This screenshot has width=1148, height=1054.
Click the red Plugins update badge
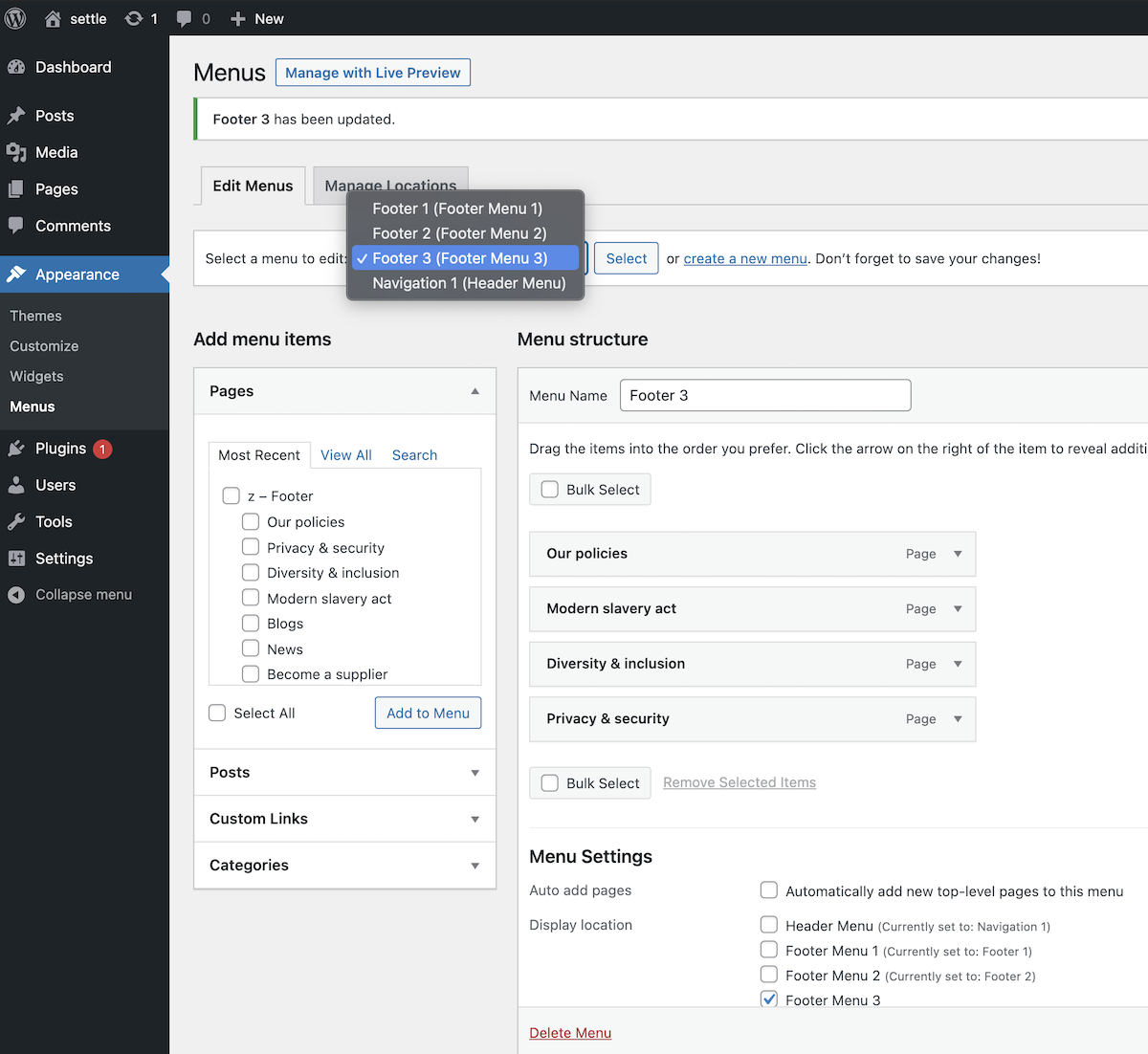point(102,449)
